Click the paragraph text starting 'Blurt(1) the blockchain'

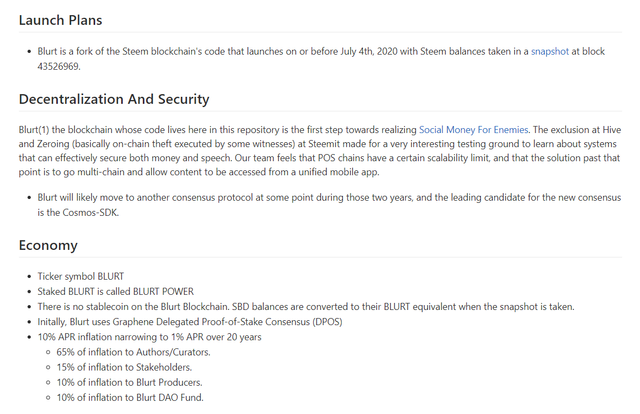(320, 151)
